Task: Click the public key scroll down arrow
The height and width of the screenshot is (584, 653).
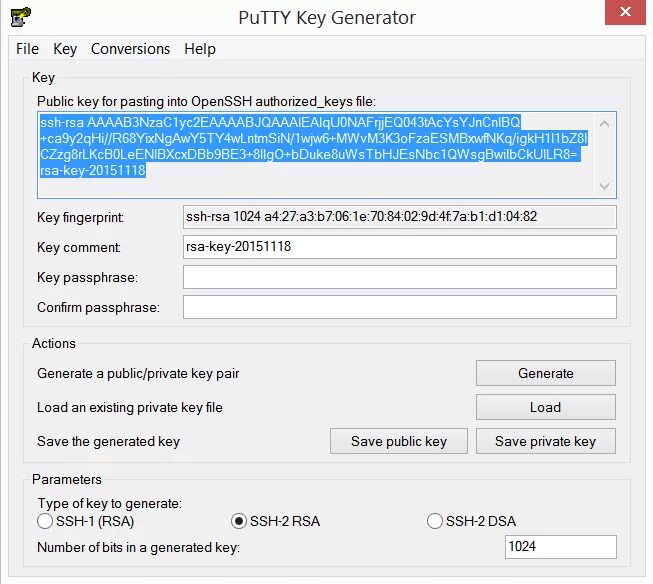Action: [x=604, y=186]
